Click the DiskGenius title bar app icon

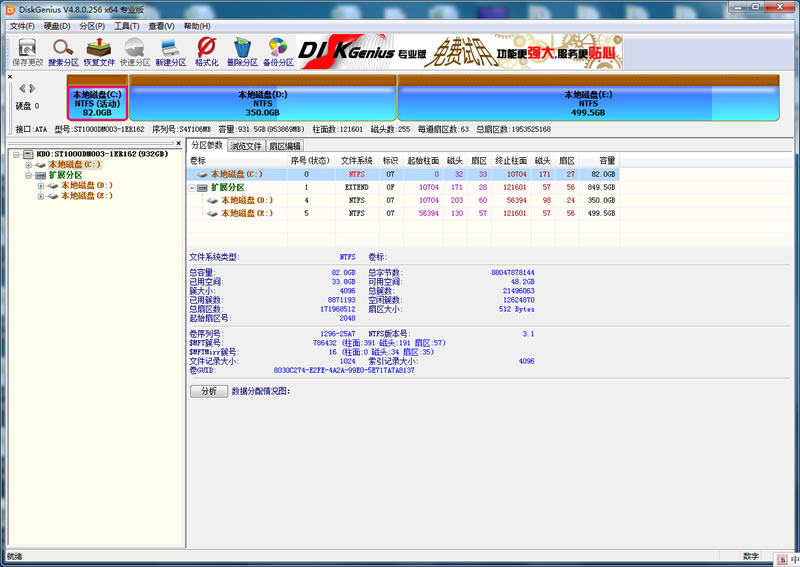click(10, 9)
